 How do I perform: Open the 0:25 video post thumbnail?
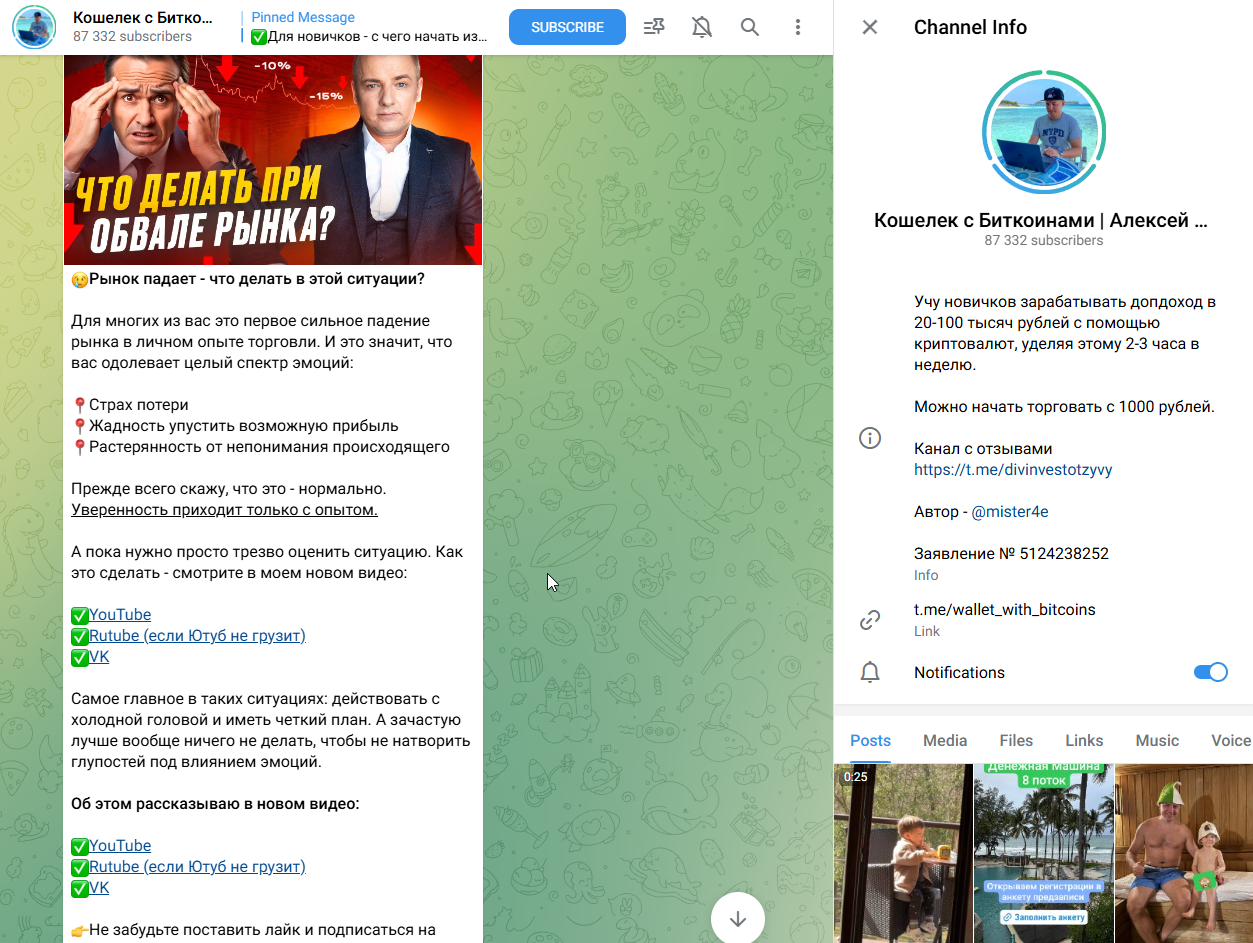(903, 853)
